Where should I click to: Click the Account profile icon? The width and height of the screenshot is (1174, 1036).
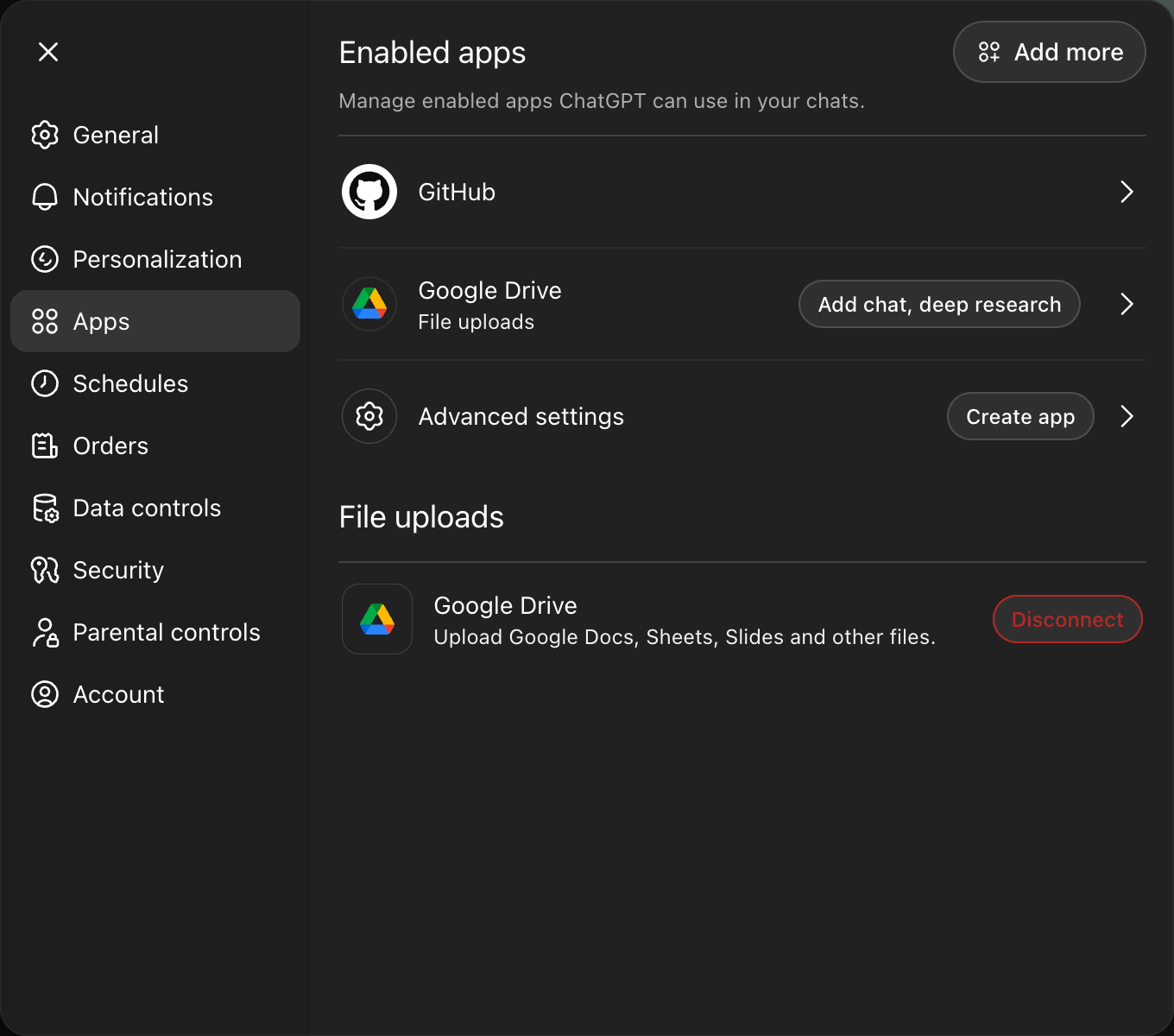click(44, 694)
